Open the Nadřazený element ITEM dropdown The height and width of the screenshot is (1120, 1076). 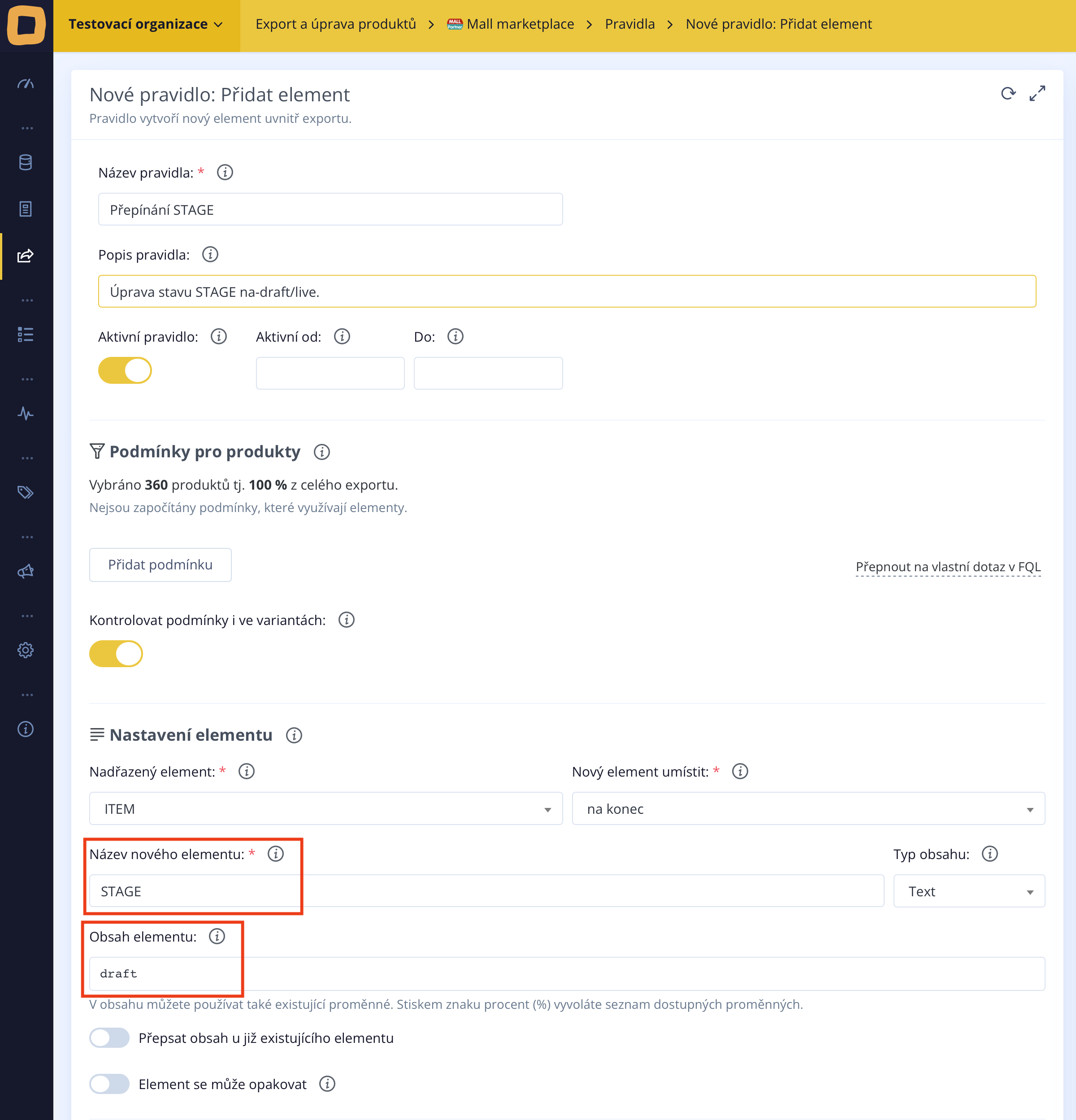326,808
